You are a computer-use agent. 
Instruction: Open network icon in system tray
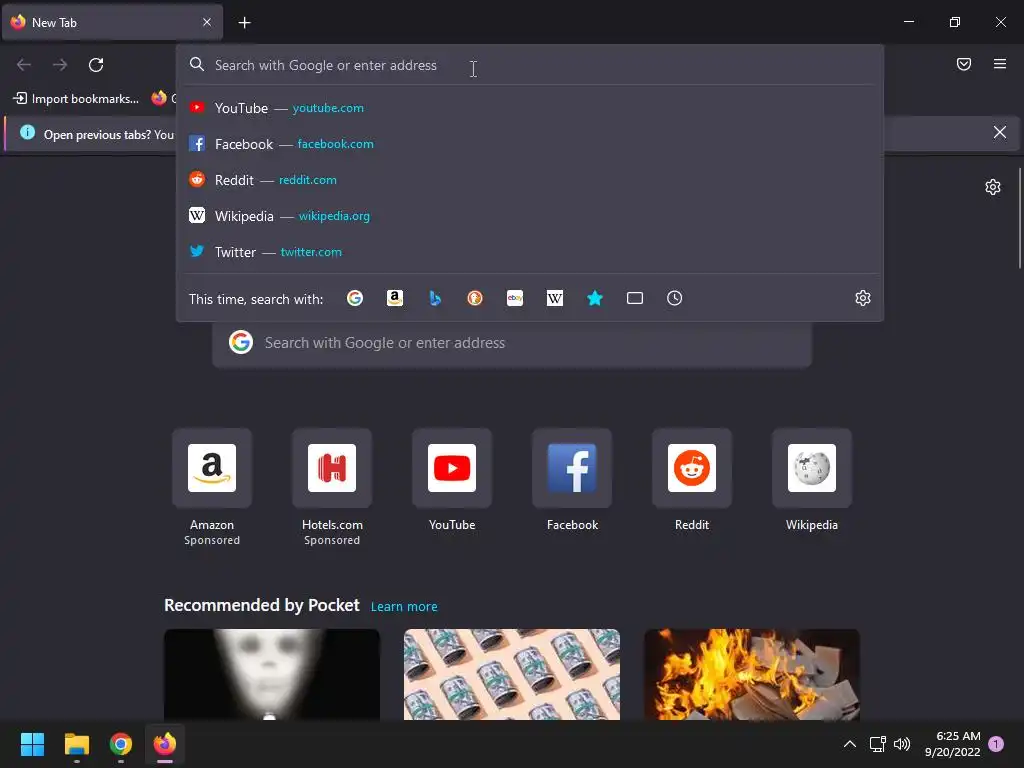(878, 744)
